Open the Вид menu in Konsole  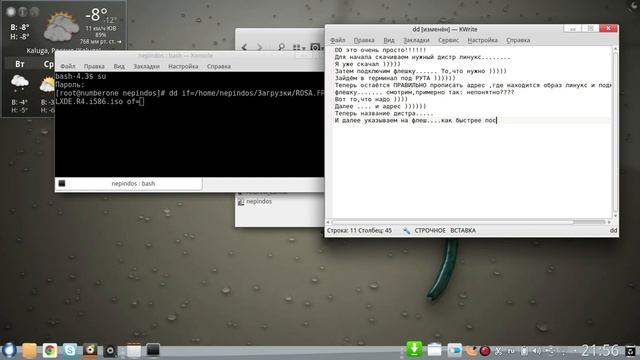[119, 66]
